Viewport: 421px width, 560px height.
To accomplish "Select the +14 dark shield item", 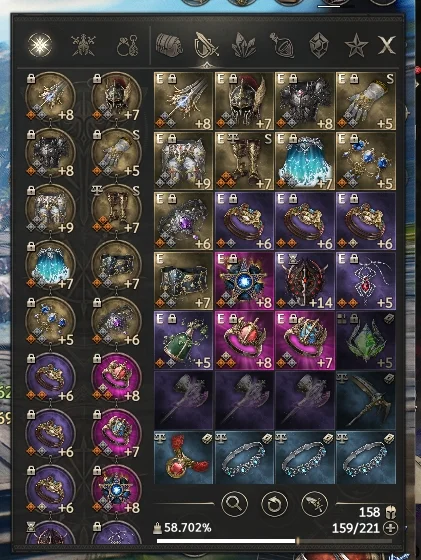I will click(x=305, y=281).
